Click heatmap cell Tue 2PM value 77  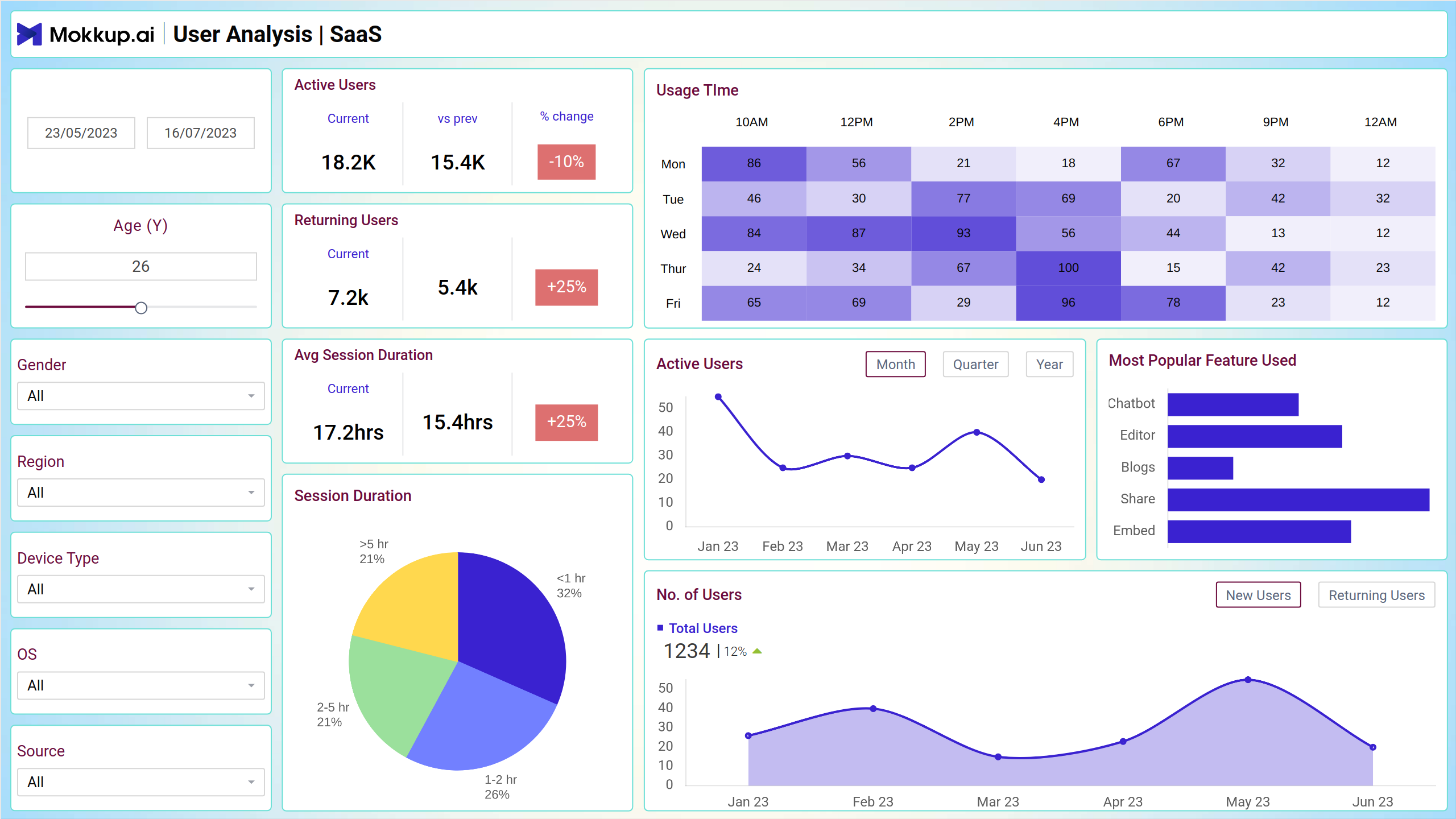(x=963, y=198)
